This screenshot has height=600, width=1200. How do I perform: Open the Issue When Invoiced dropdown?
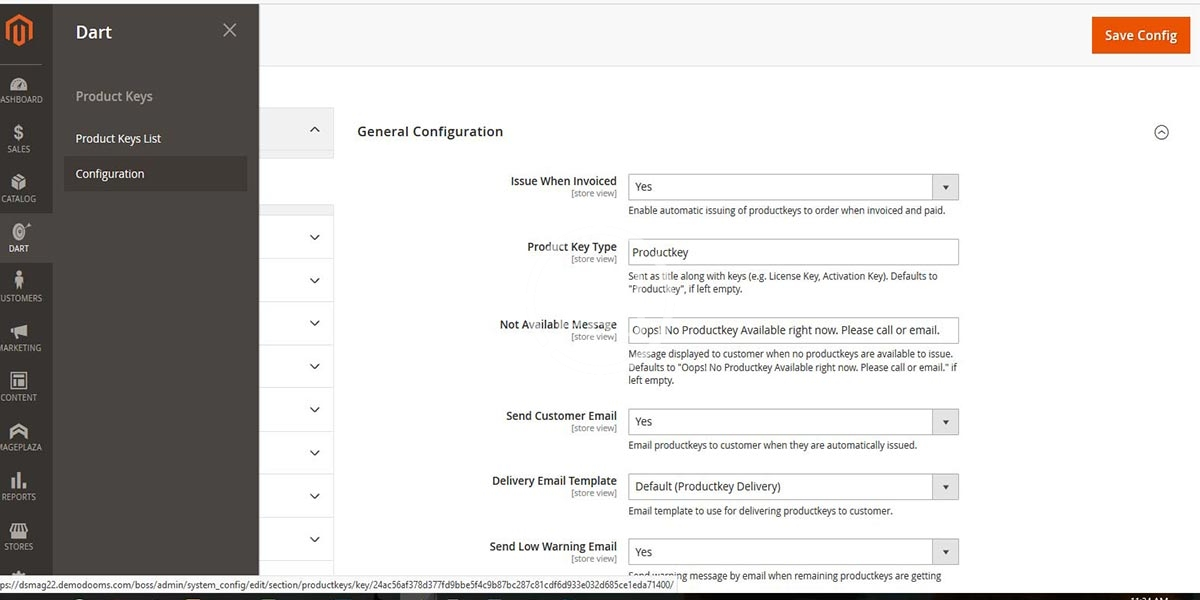[793, 187]
